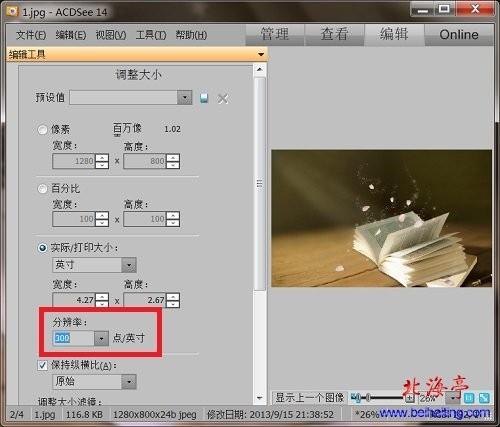This screenshot has width=500, height=427.
Task: Decrease the pixel height 800 stepper
Action: (x=173, y=165)
